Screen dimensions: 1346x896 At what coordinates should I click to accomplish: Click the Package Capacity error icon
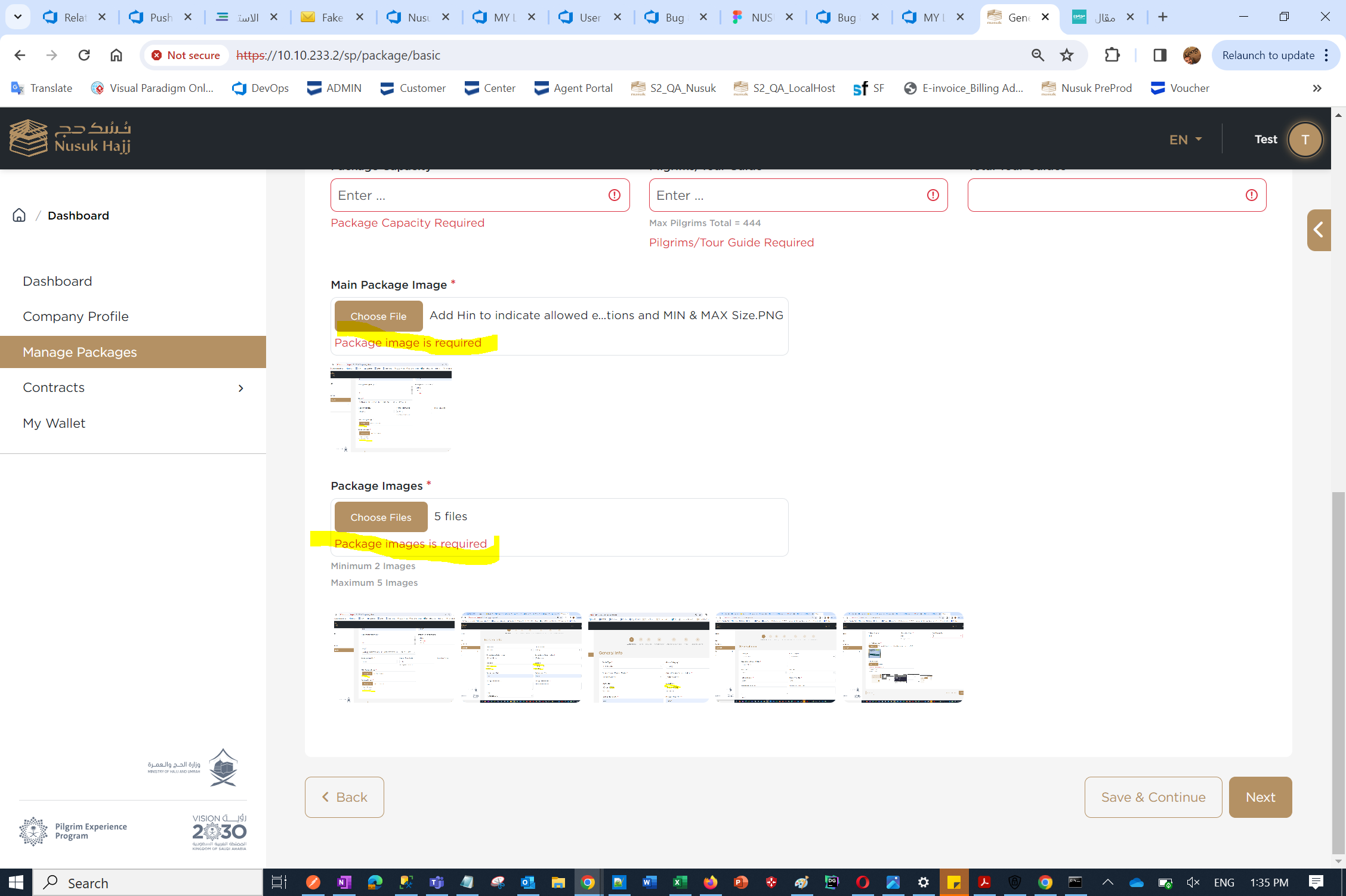coord(614,195)
